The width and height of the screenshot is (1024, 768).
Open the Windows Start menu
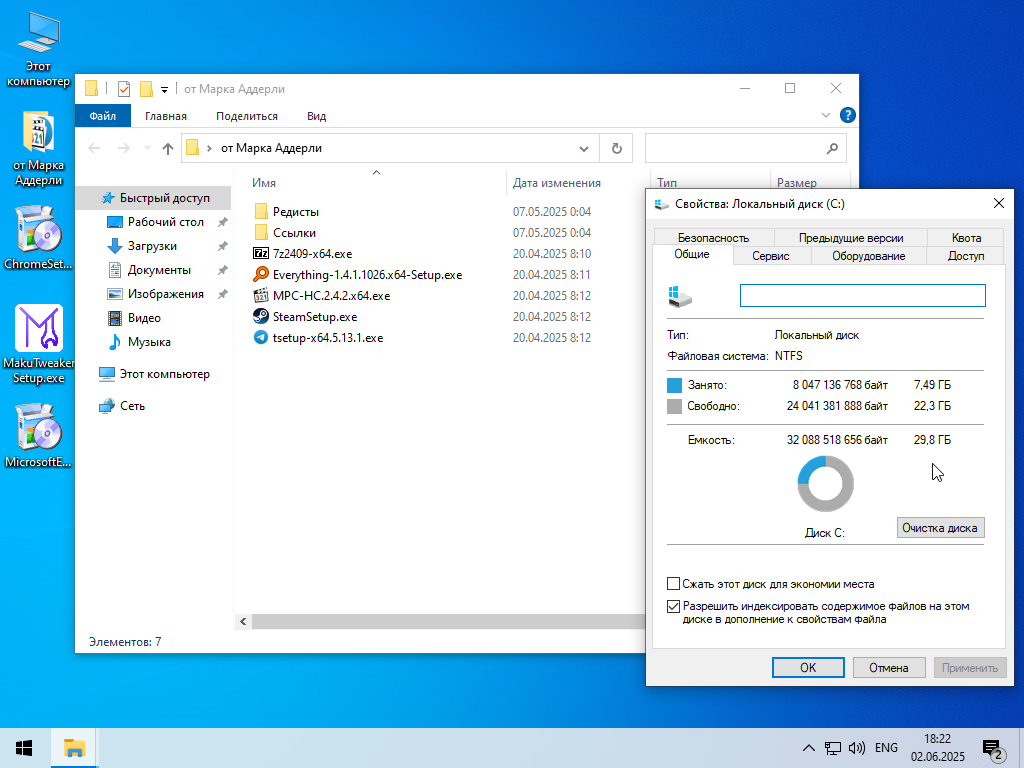[24, 748]
